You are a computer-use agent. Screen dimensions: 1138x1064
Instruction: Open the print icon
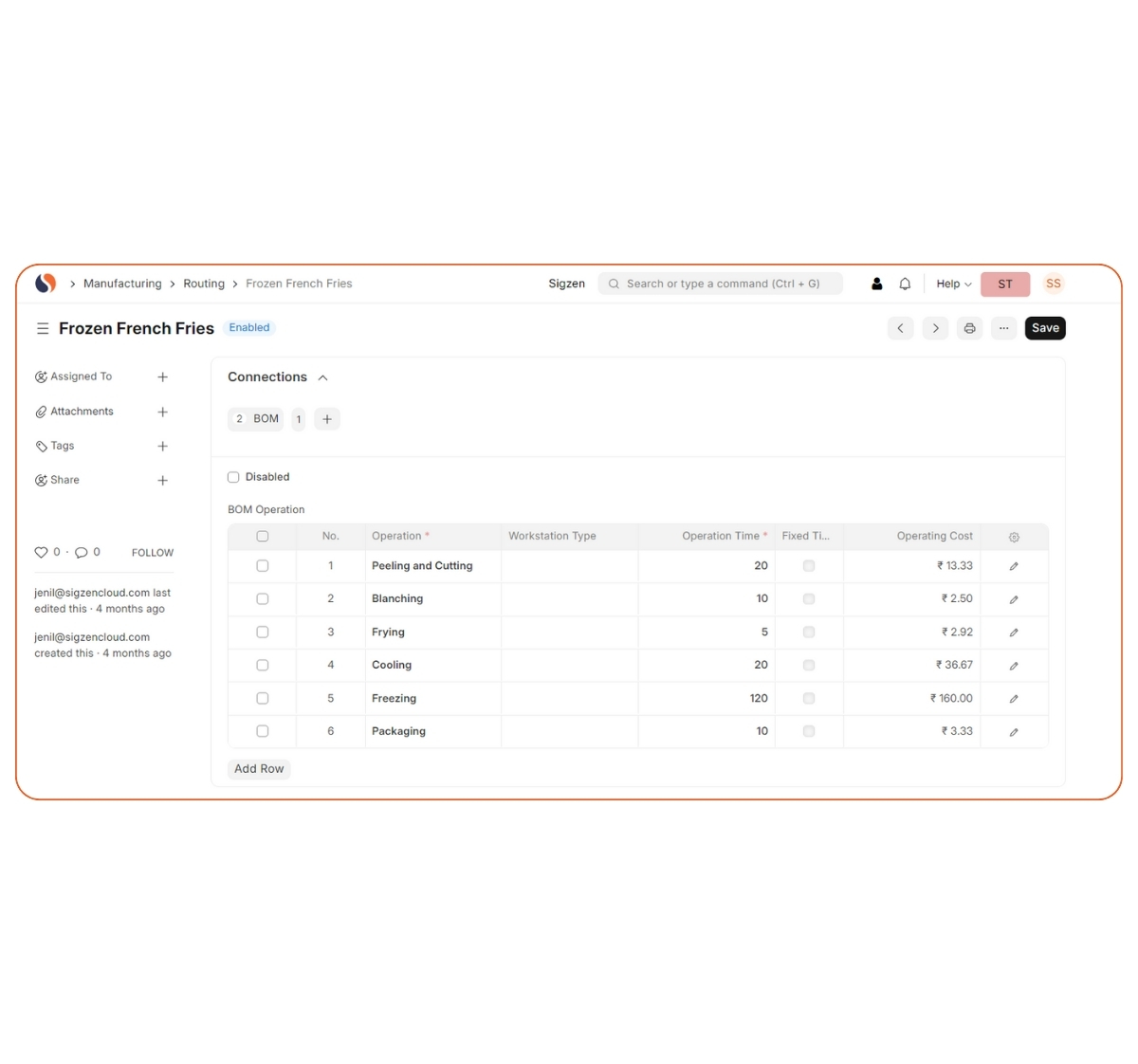[969, 328]
